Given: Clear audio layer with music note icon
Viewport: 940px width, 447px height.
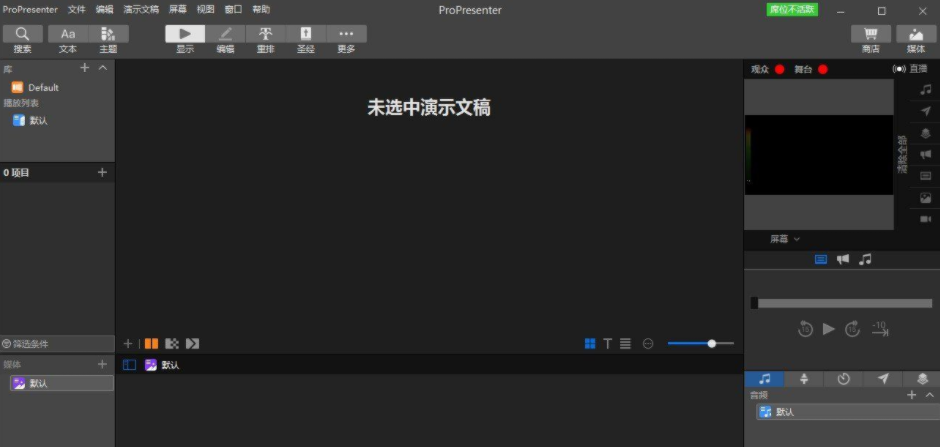Looking at the screenshot, I should pos(926,90).
